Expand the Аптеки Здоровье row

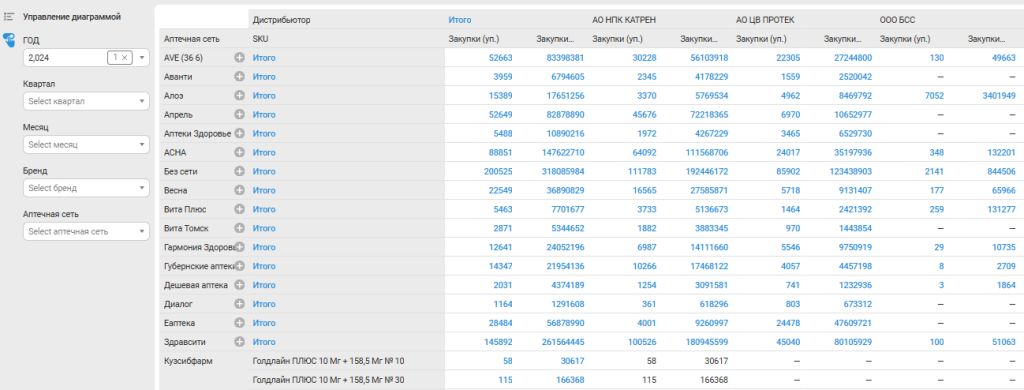point(240,133)
